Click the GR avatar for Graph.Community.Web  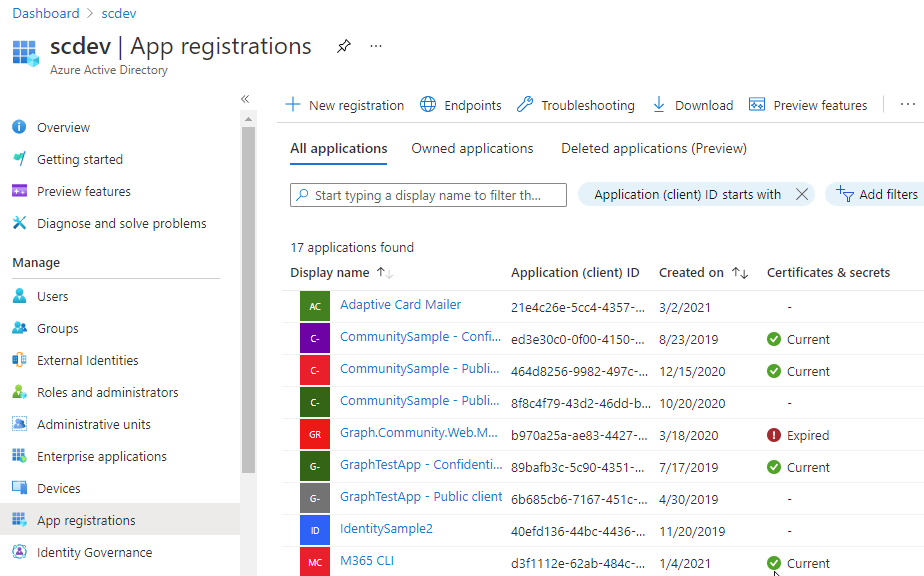[x=315, y=434]
